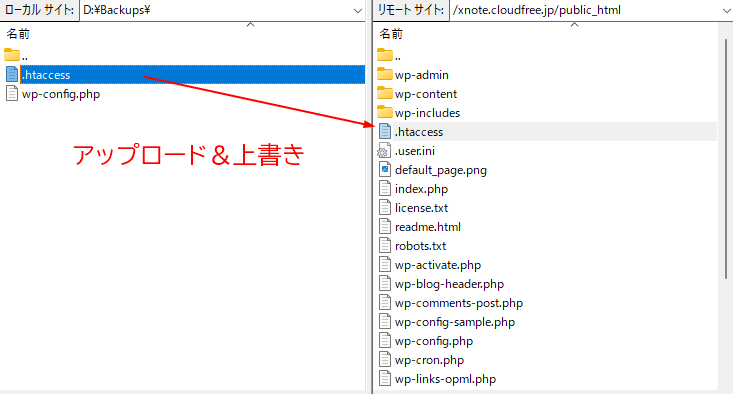Click the リモート サイト label

pos(410,10)
